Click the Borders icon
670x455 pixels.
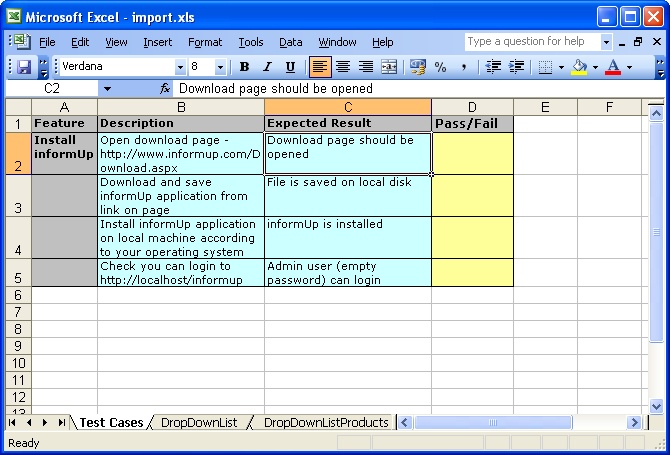click(545, 67)
